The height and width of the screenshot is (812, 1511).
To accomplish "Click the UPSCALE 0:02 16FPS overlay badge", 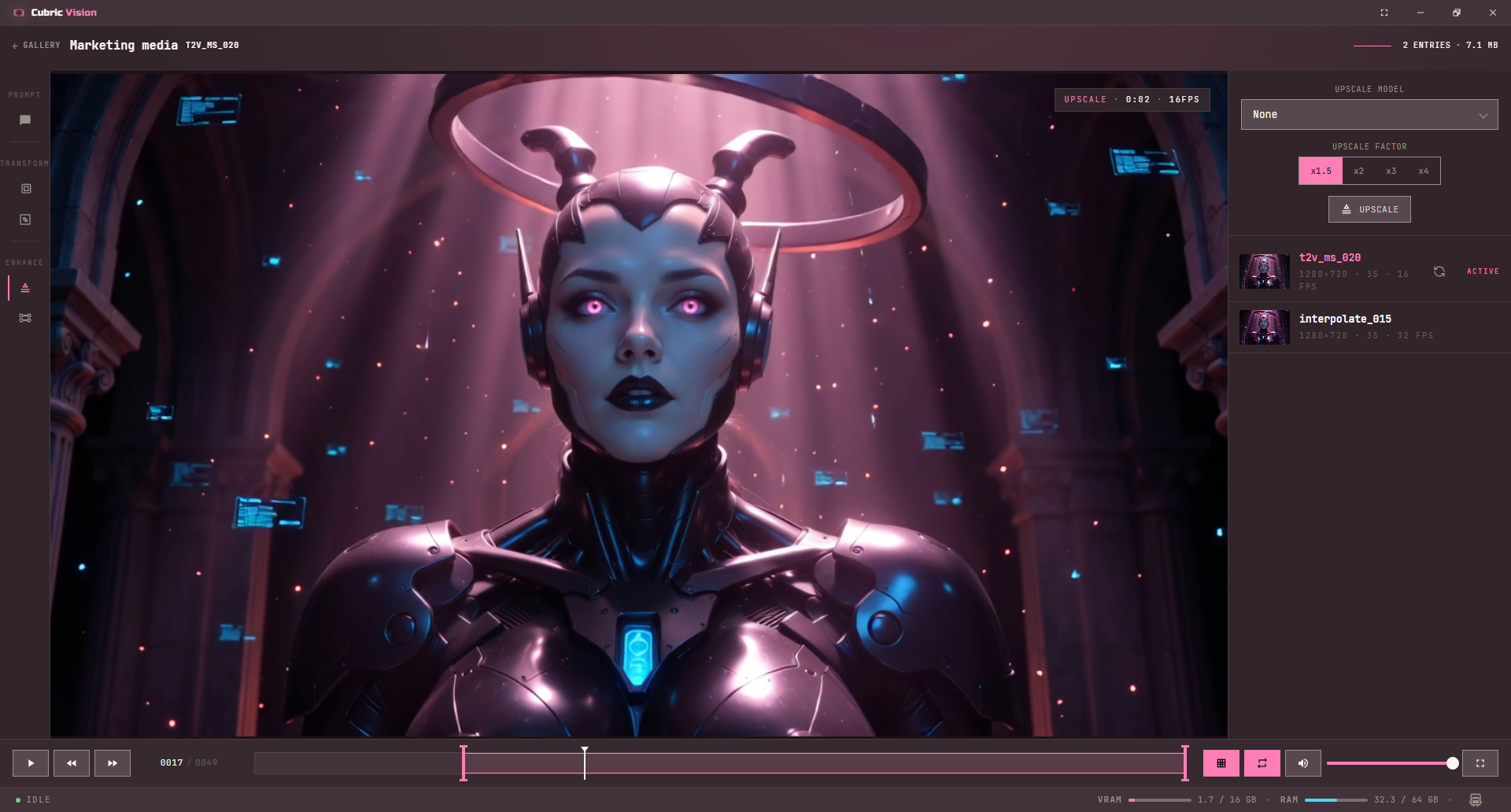I will [x=1132, y=100].
